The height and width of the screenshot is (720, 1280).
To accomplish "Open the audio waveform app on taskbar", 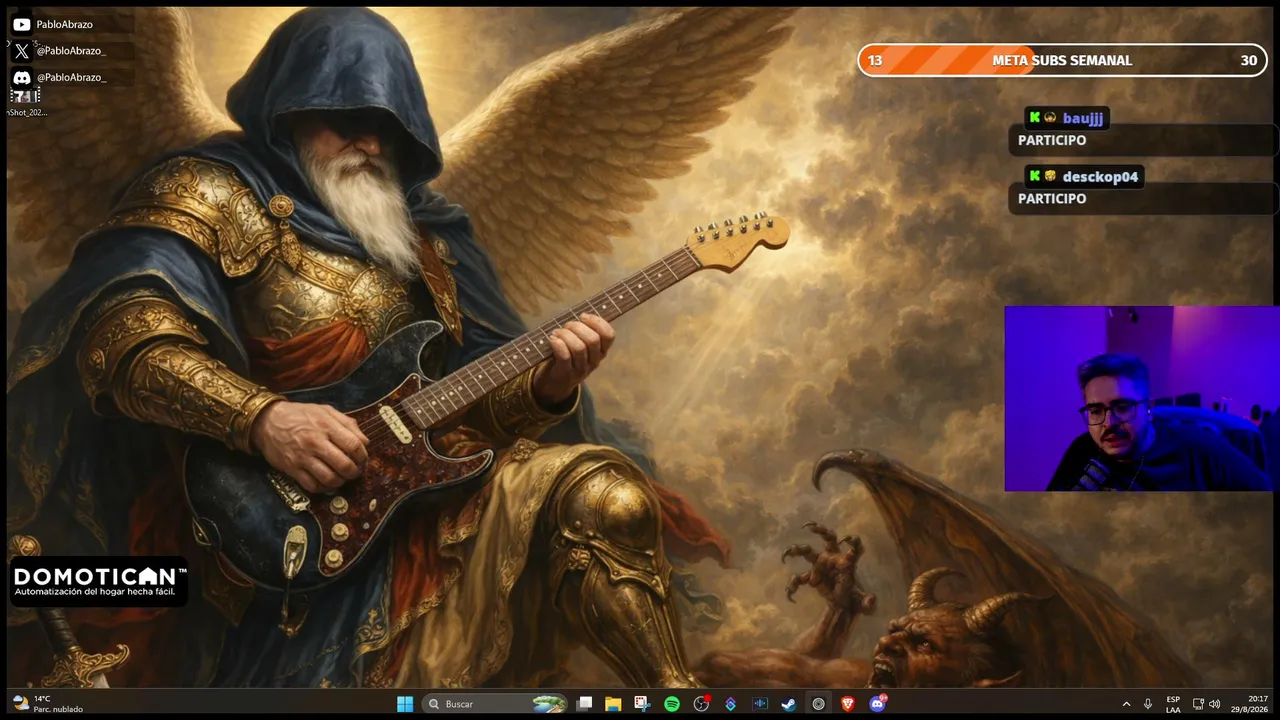I will (x=760, y=704).
